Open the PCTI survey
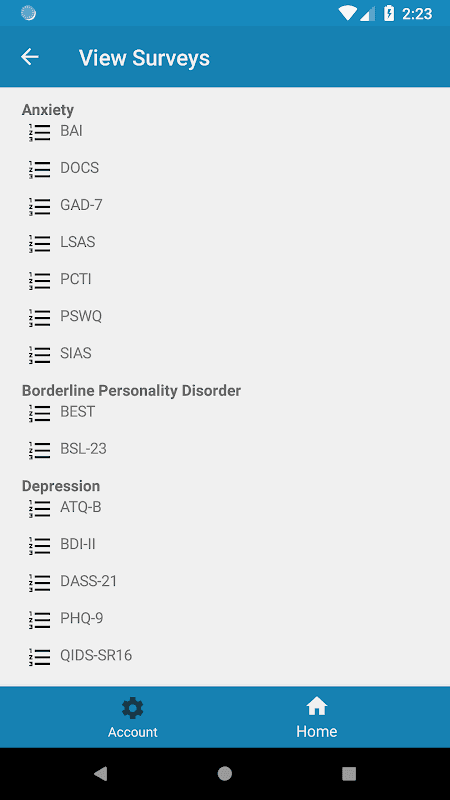This screenshot has height=800, width=450. tap(76, 279)
